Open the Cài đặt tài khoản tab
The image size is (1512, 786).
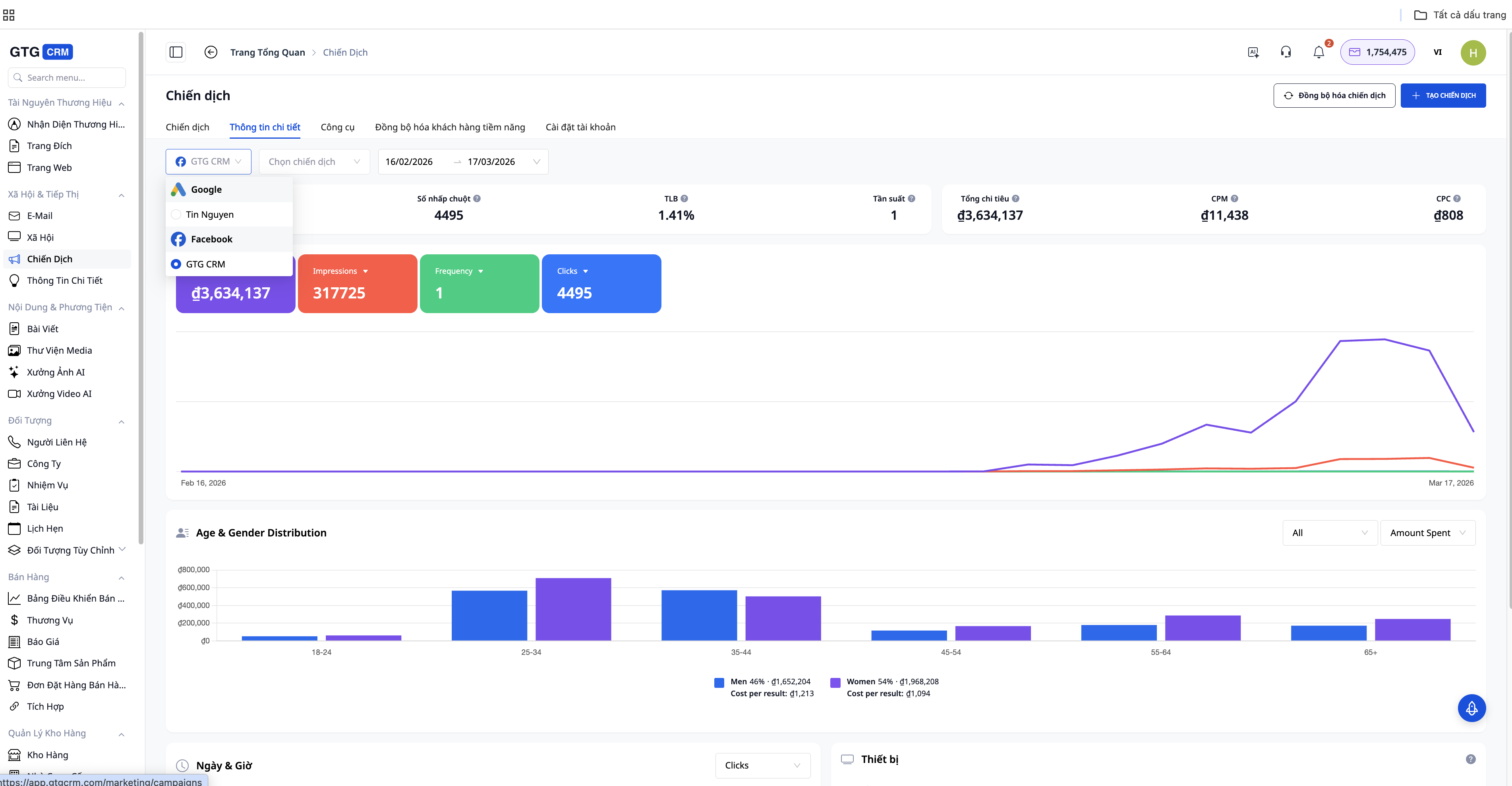[580, 127]
